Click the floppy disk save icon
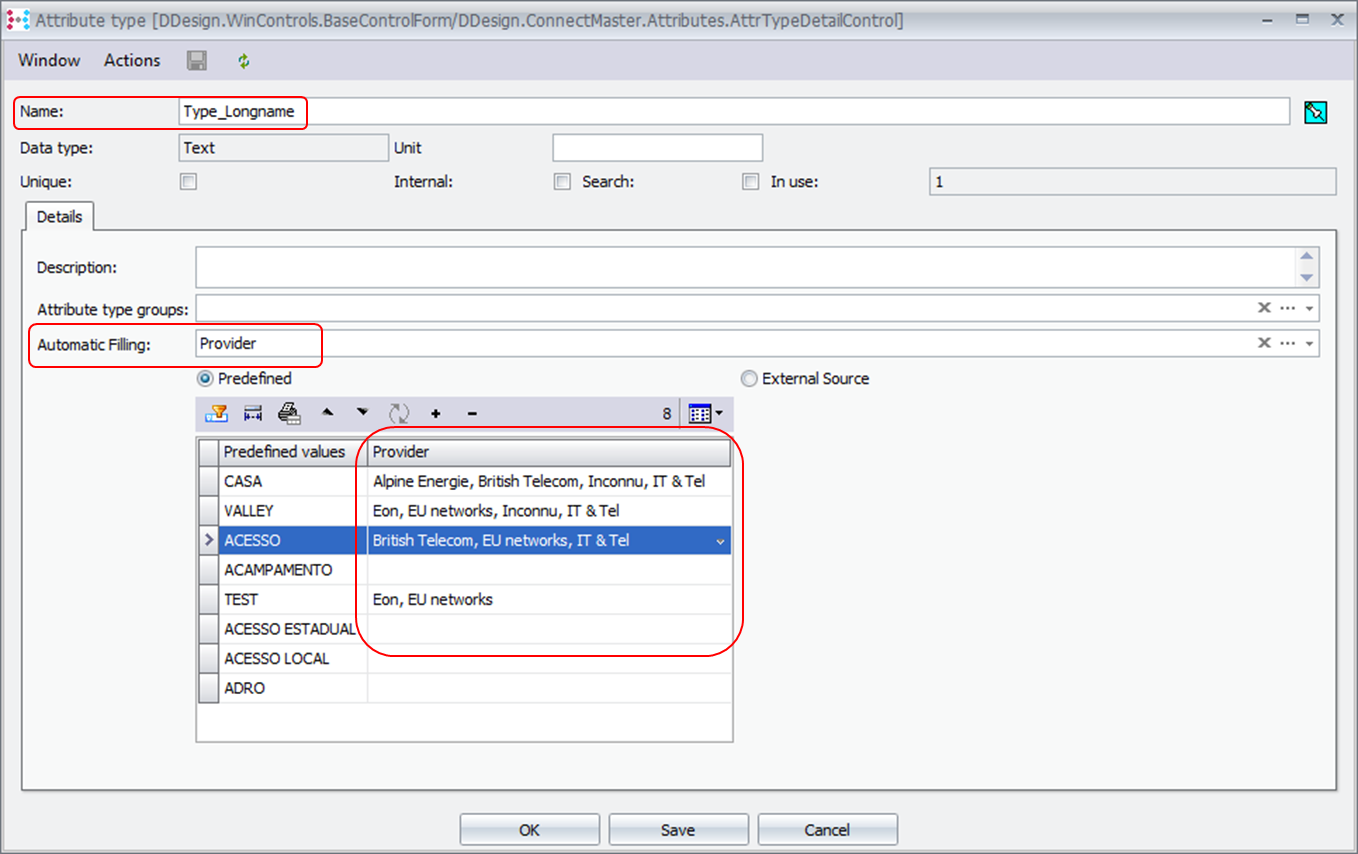 pyautogui.click(x=197, y=61)
